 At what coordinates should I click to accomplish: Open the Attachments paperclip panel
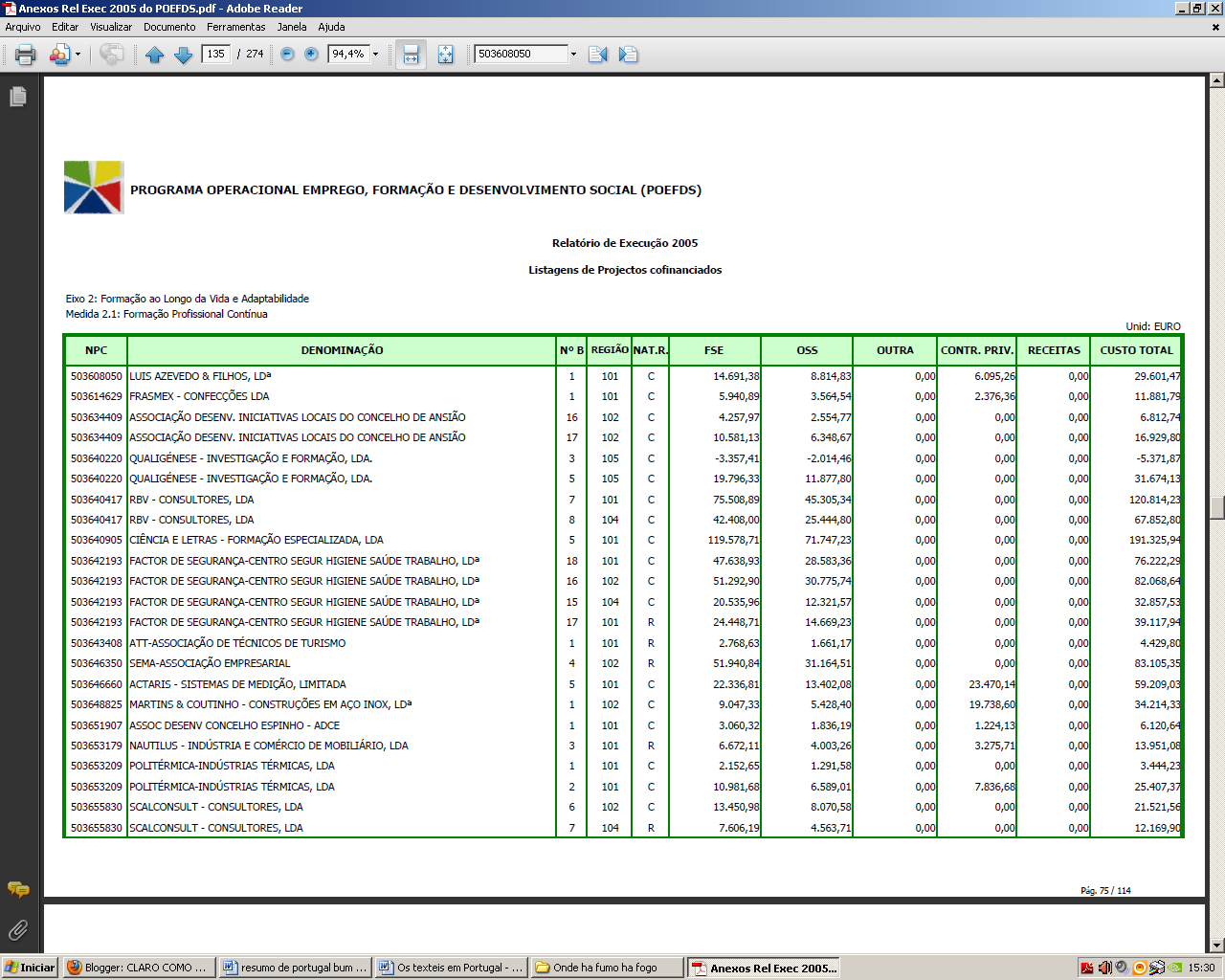pyautogui.click(x=18, y=929)
